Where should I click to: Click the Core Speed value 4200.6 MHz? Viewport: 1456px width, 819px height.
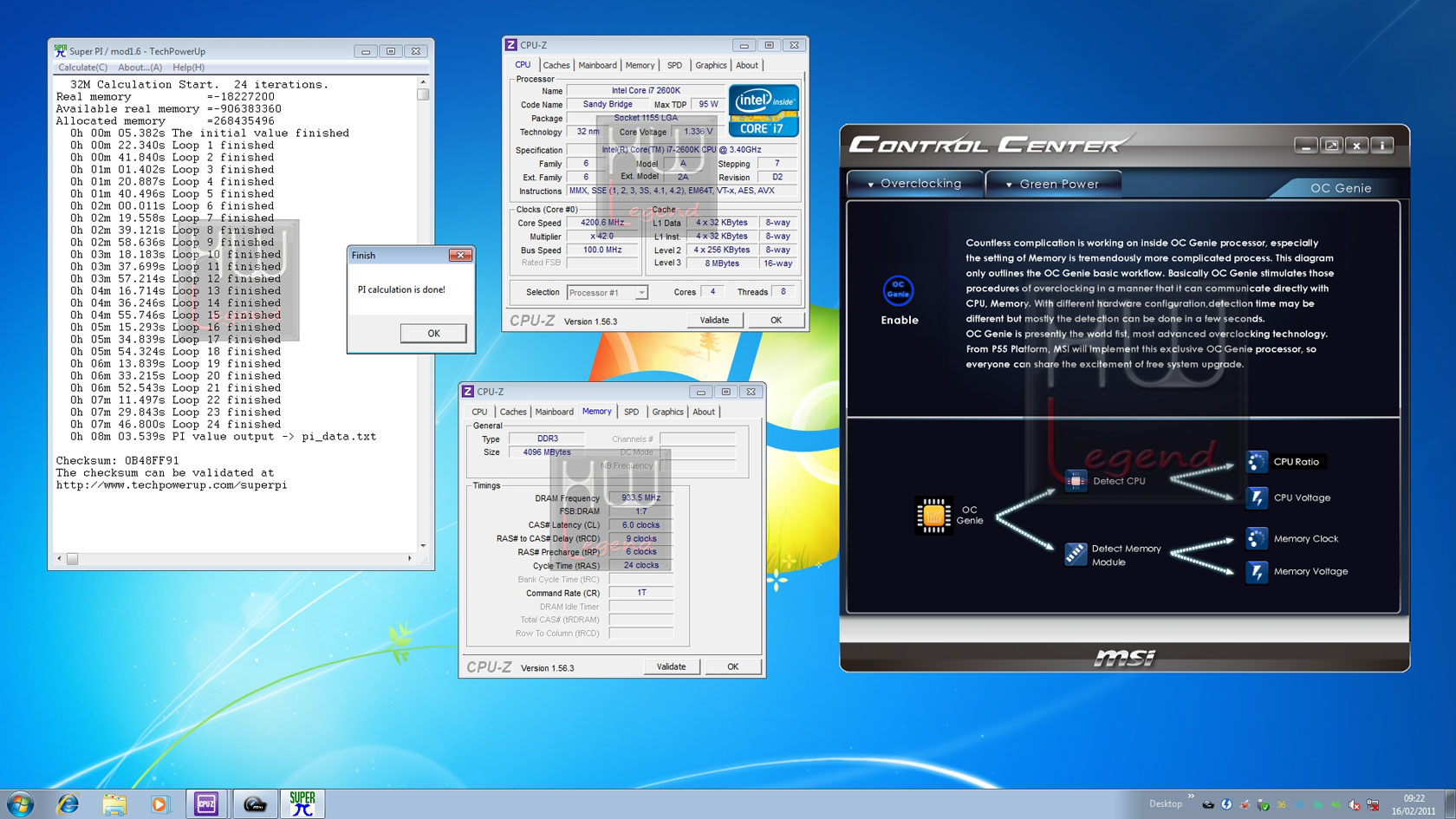(x=602, y=223)
